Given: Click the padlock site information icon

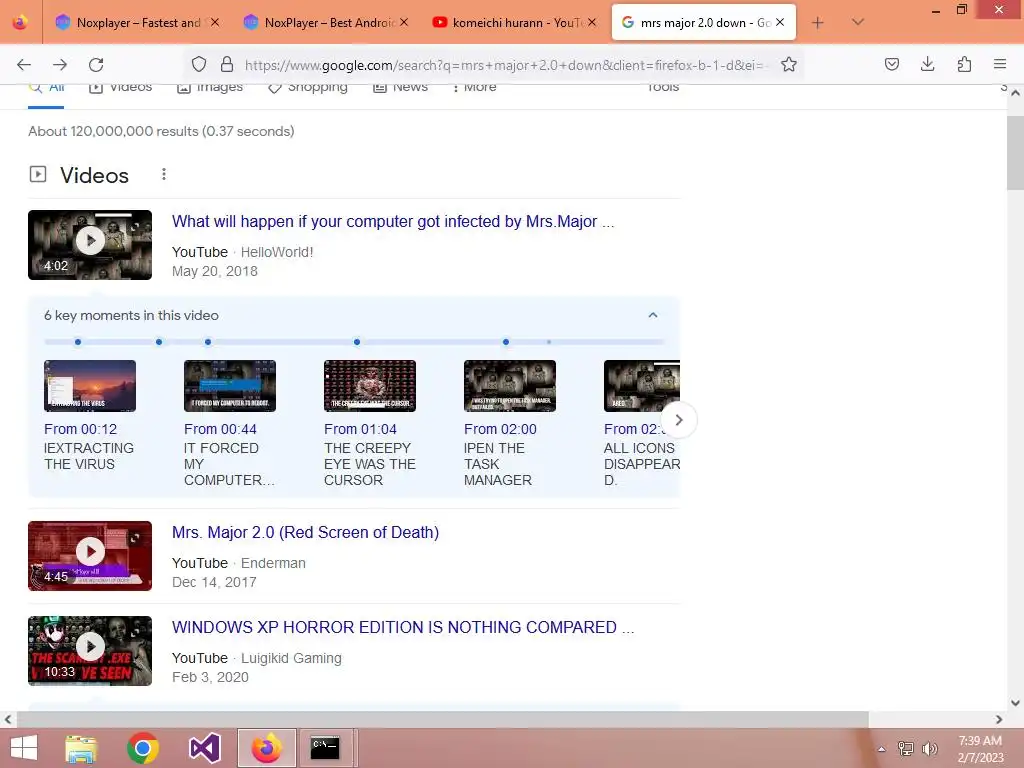Looking at the screenshot, I should tap(227, 64).
